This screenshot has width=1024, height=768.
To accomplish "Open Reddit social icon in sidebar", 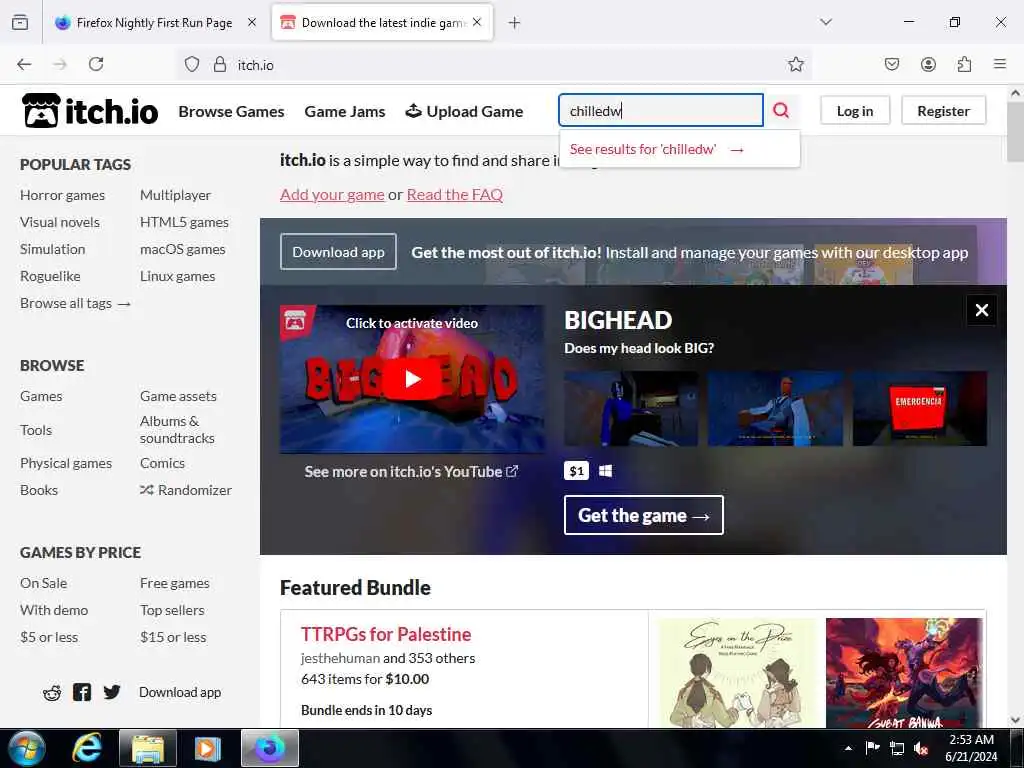I will 52,692.
